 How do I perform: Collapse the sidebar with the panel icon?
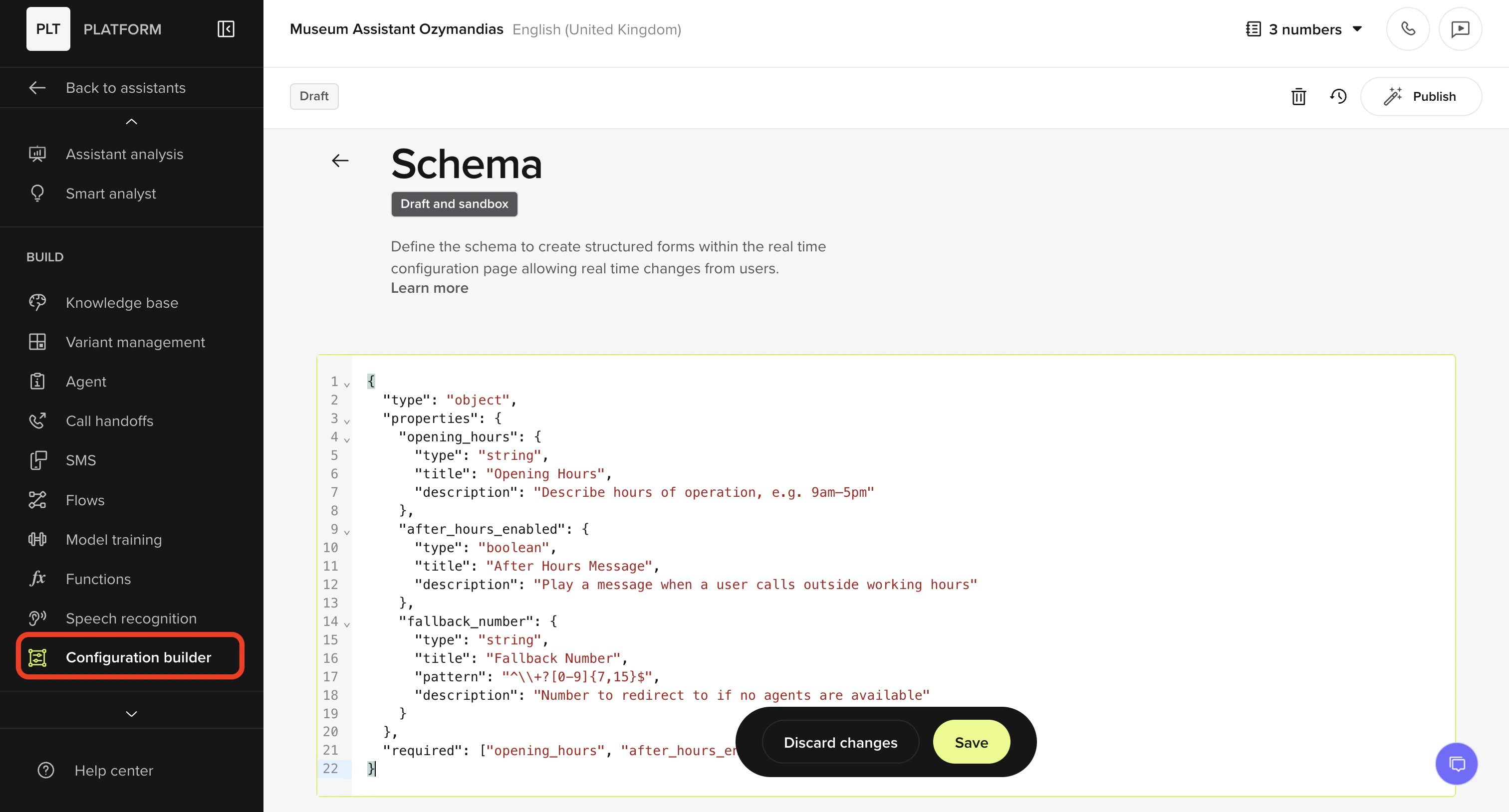(226, 29)
